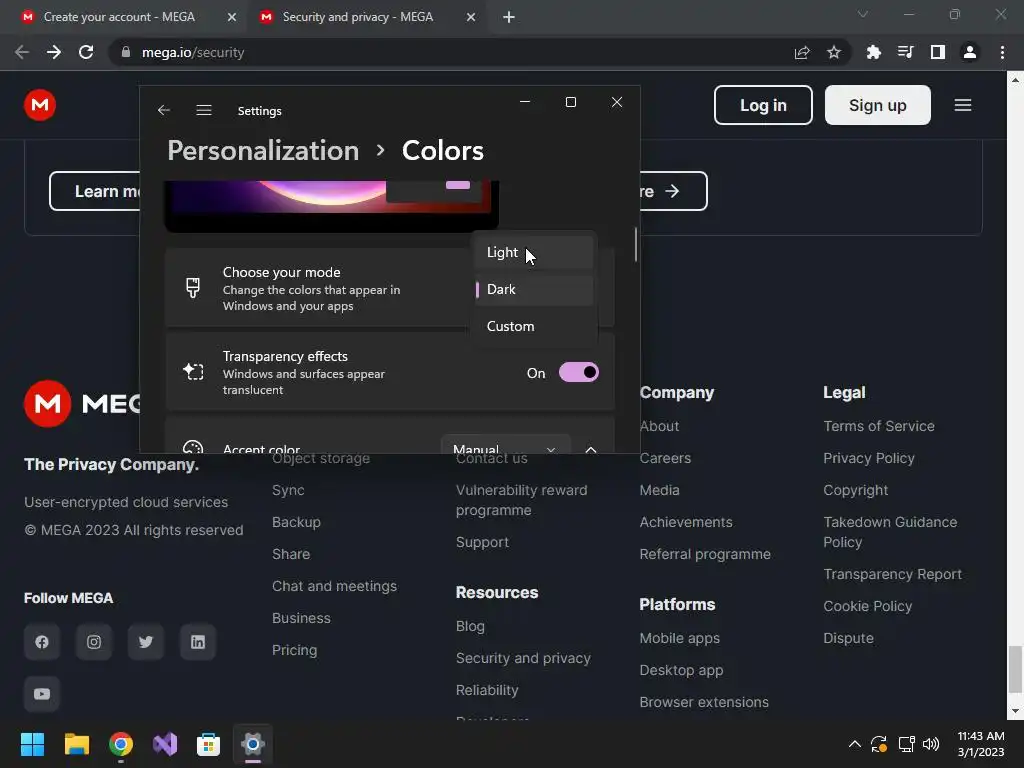The height and width of the screenshot is (768, 1024).
Task: Open Chrome extensions puzzle icon
Action: point(874,52)
